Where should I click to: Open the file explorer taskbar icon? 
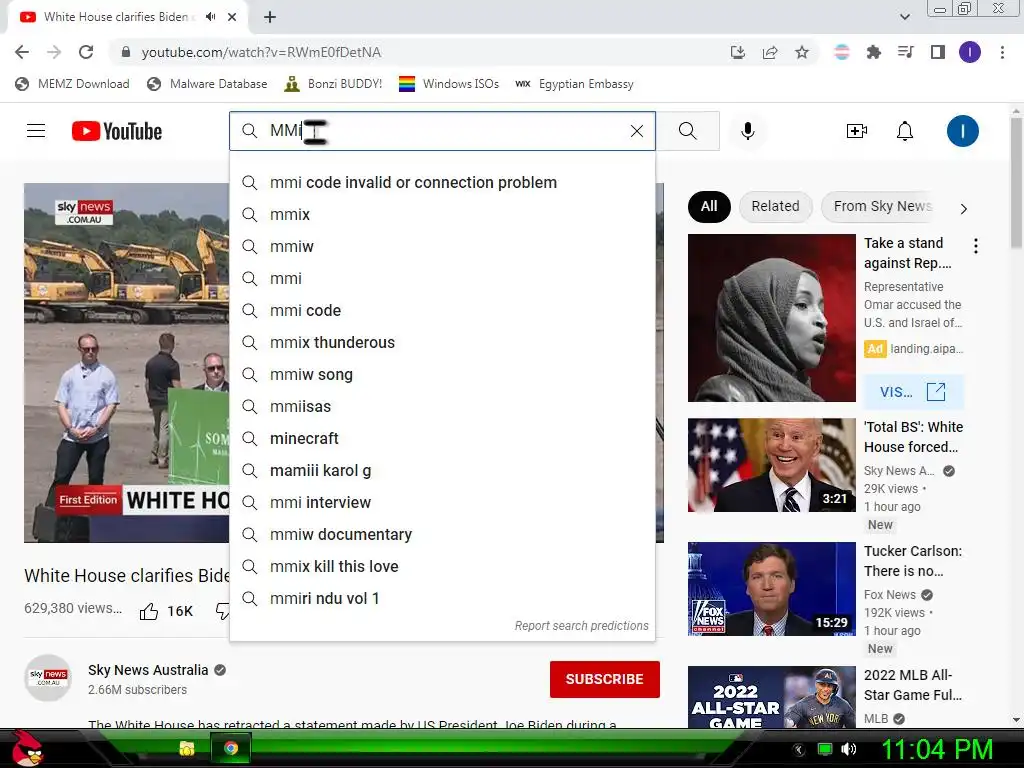click(x=187, y=748)
